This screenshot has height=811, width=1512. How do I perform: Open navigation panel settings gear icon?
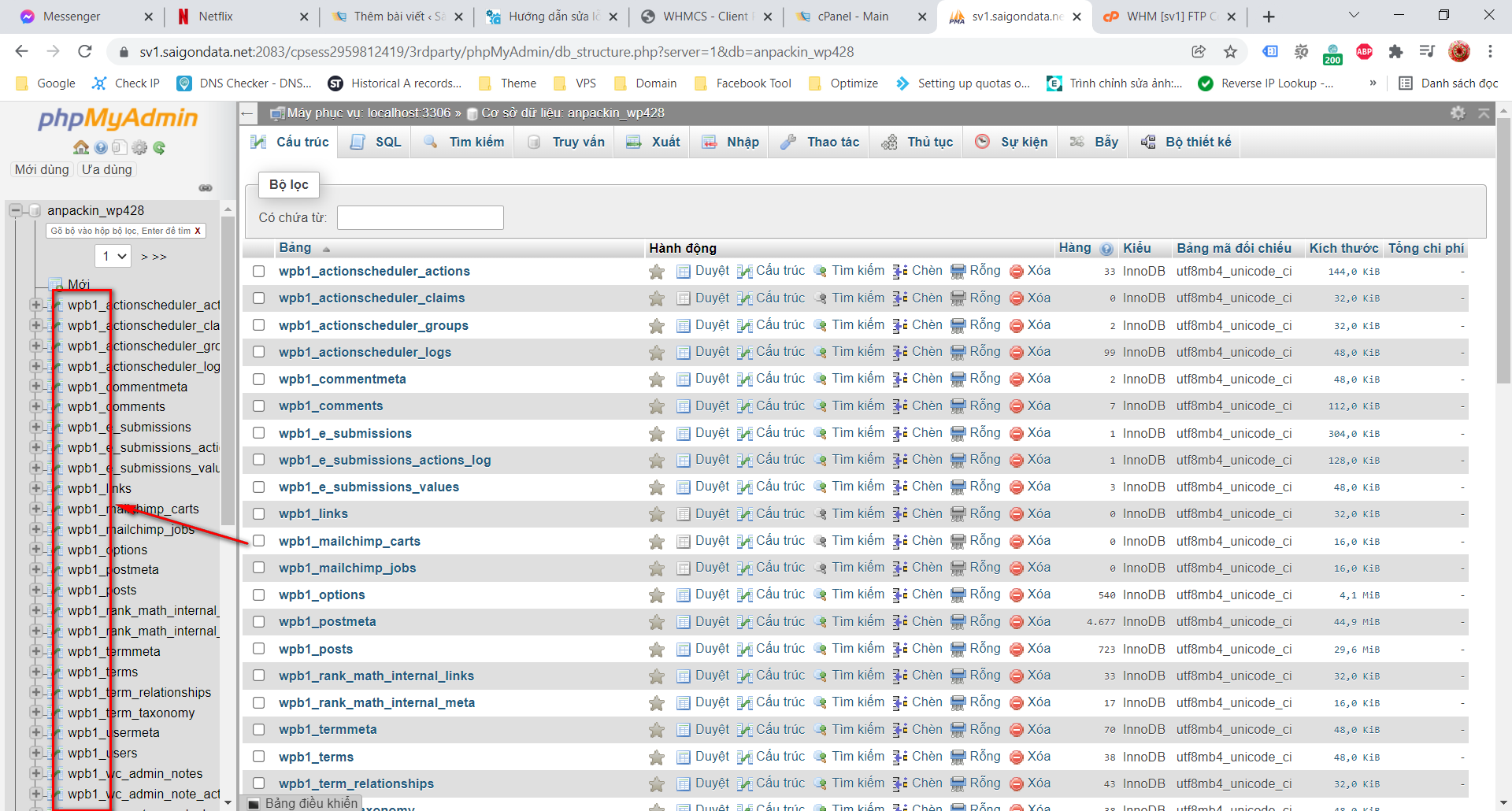pyautogui.click(x=139, y=147)
